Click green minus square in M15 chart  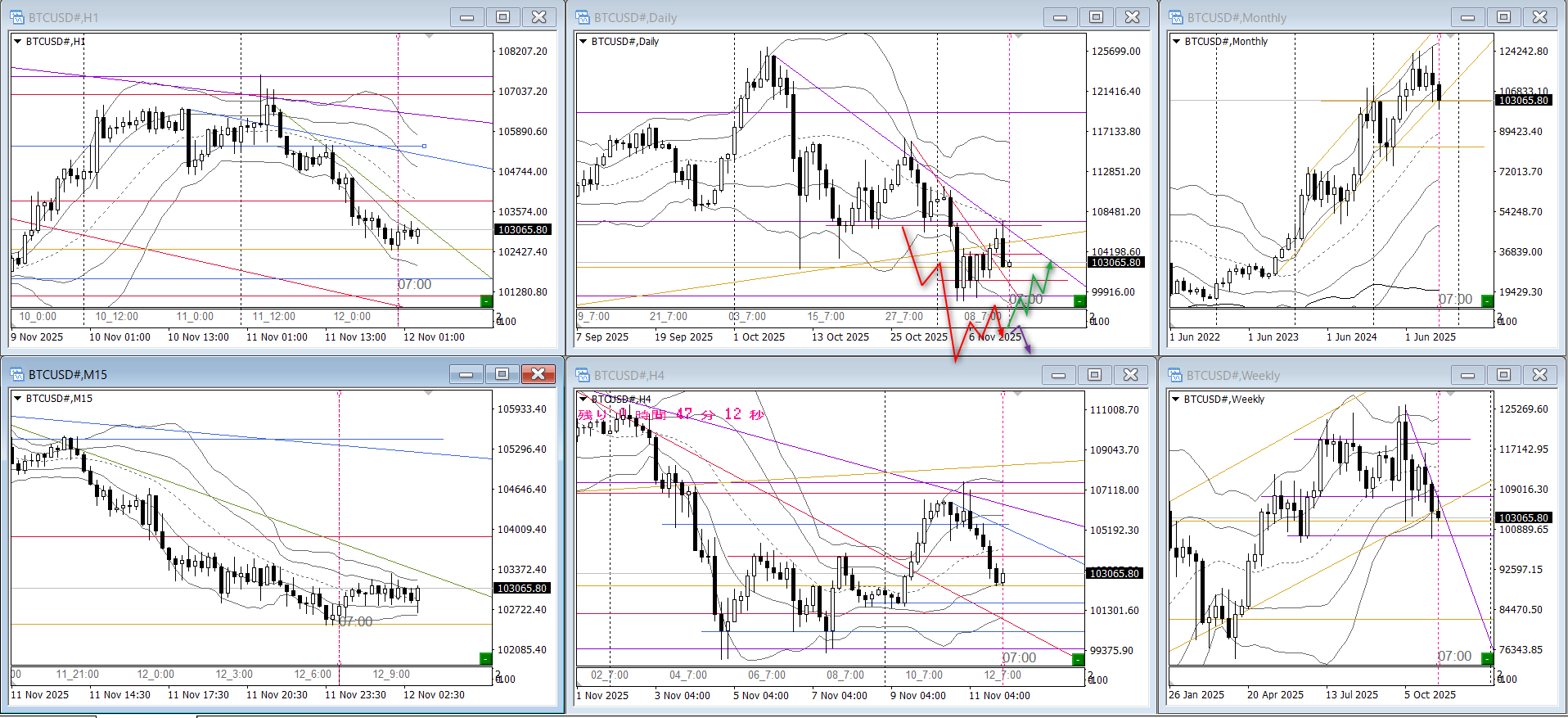pyautogui.click(x=485, y=658)
